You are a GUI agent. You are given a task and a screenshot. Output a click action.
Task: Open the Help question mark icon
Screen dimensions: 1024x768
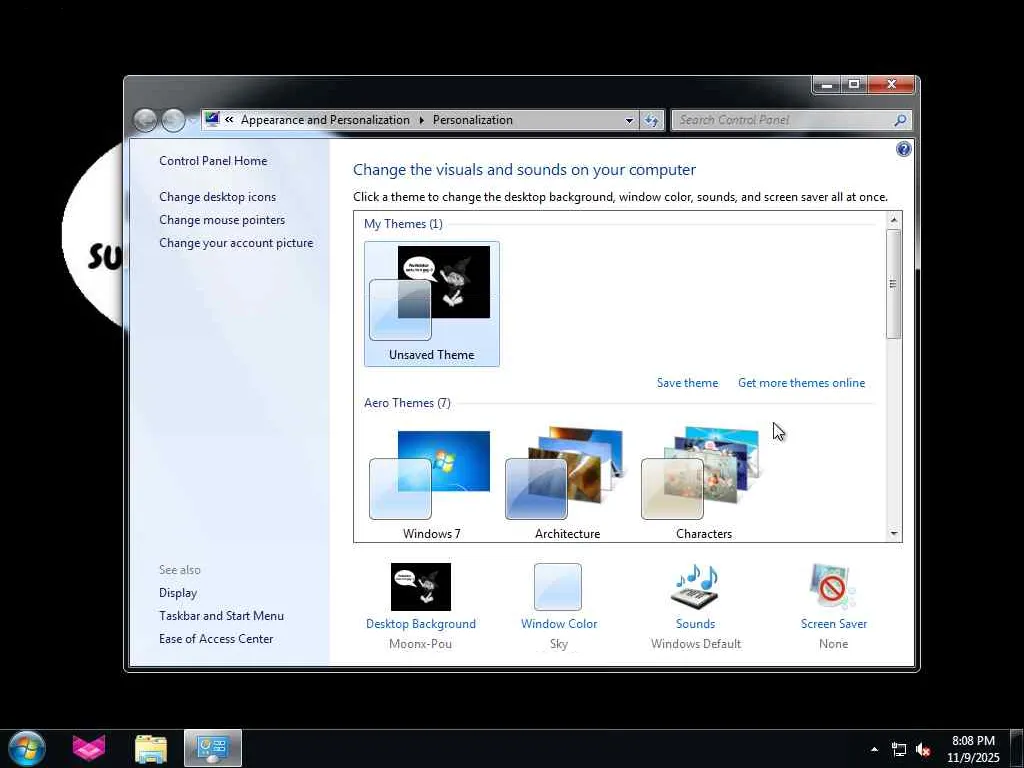tap(903, 150)
